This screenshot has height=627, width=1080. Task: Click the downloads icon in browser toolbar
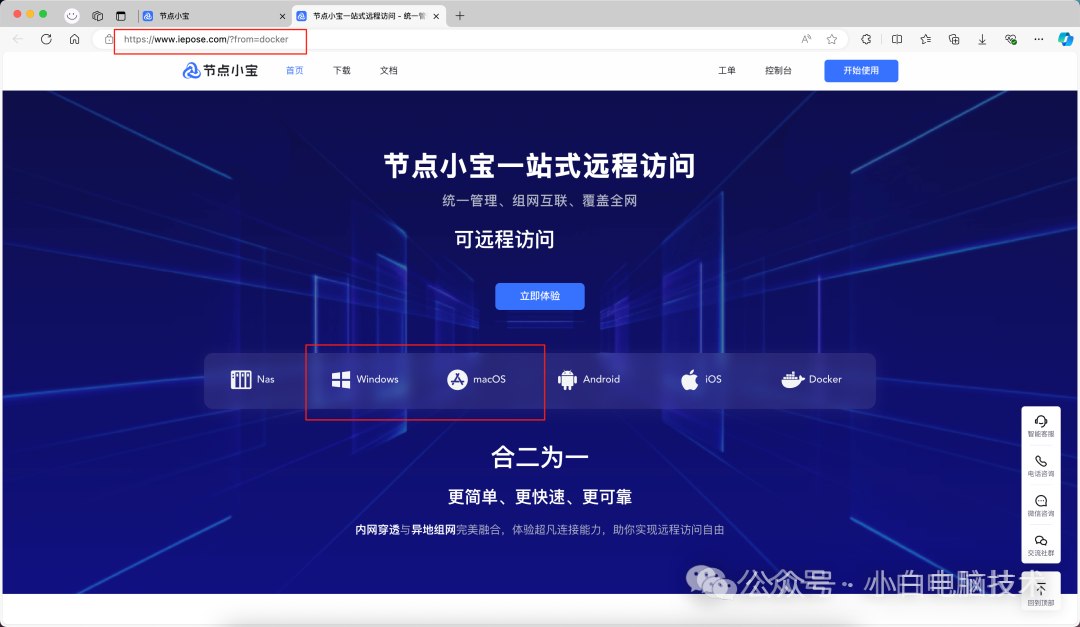click(x=980, y=41)
